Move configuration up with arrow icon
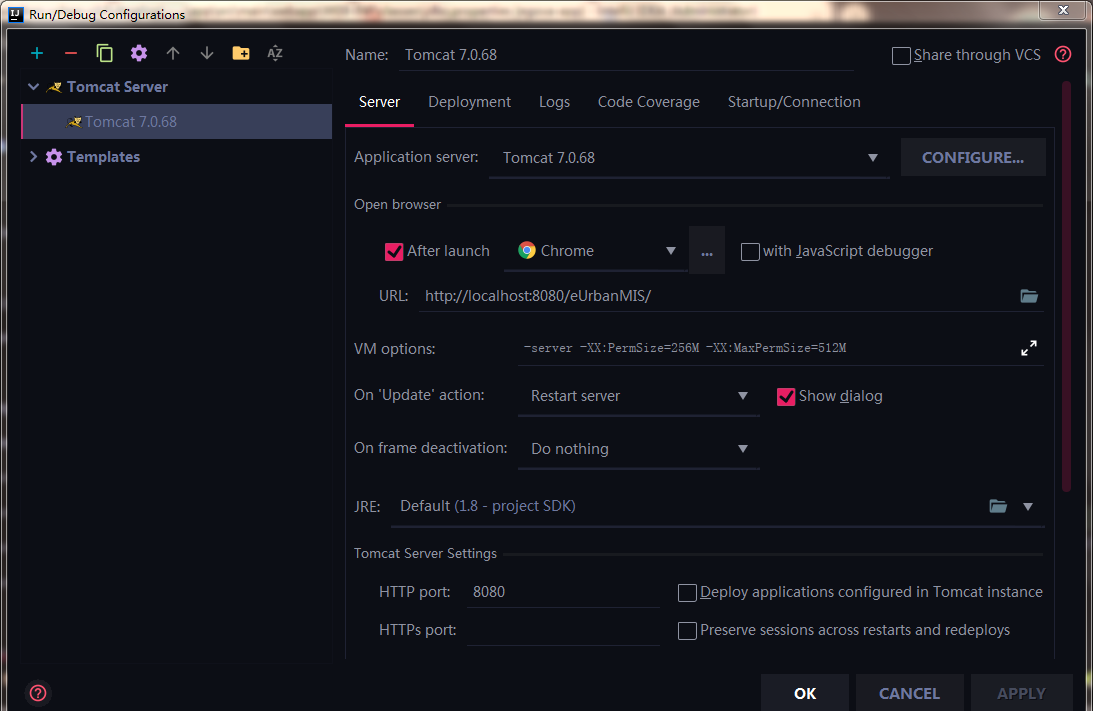1093x711 pixels. tap(173, 53)
